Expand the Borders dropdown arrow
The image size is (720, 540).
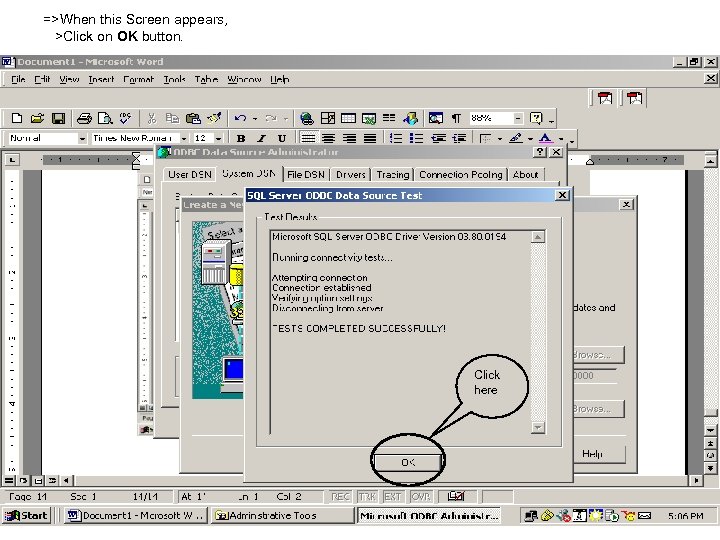point(500,139)
